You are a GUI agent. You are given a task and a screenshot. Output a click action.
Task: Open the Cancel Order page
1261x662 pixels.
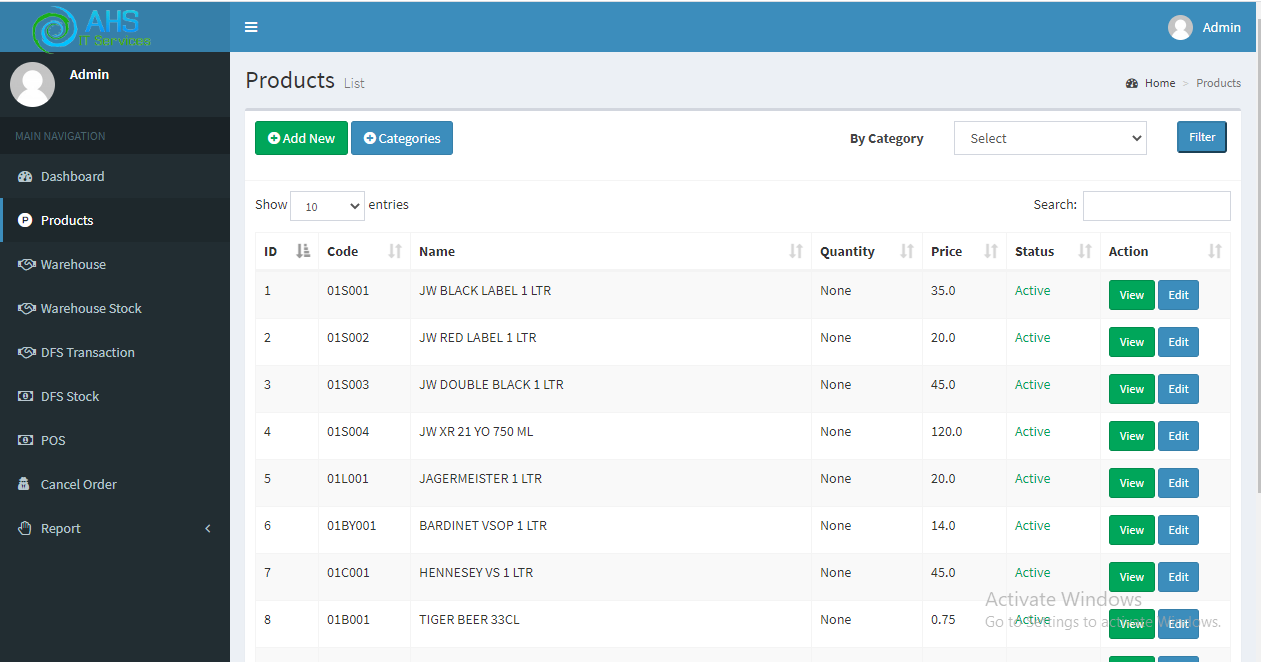point(115,485)
